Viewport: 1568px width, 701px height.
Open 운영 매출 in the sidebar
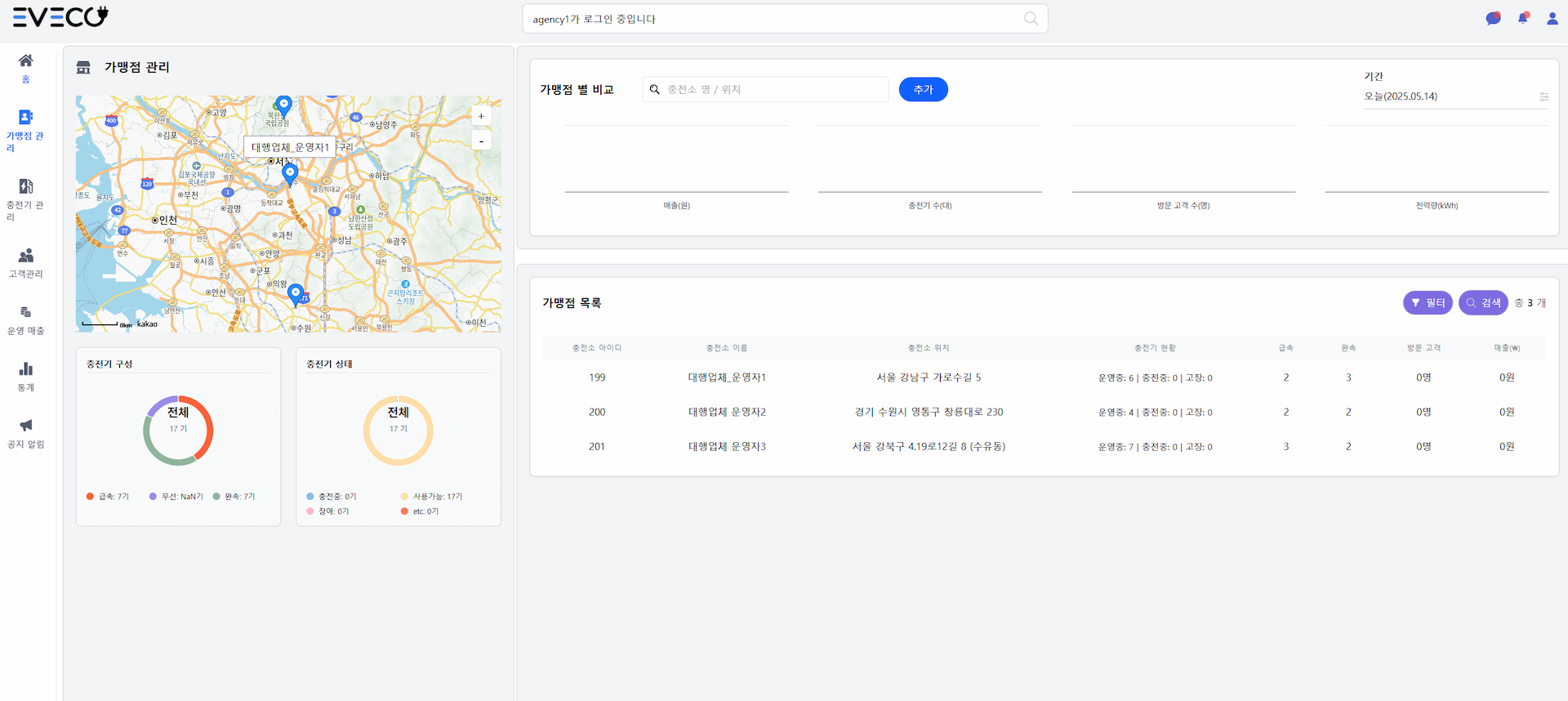click(x=25, y=319)
